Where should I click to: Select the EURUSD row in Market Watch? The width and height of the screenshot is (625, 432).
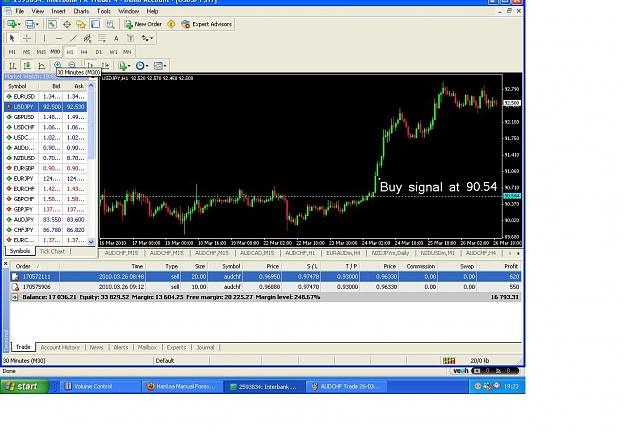pyautogui.click(x=45, y=96)
